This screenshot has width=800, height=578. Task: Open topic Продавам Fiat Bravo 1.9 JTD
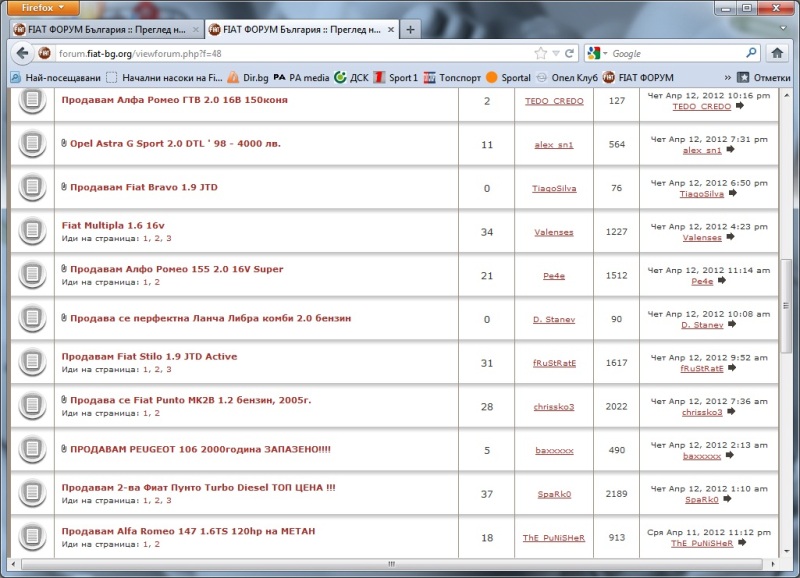click(143, 187)
